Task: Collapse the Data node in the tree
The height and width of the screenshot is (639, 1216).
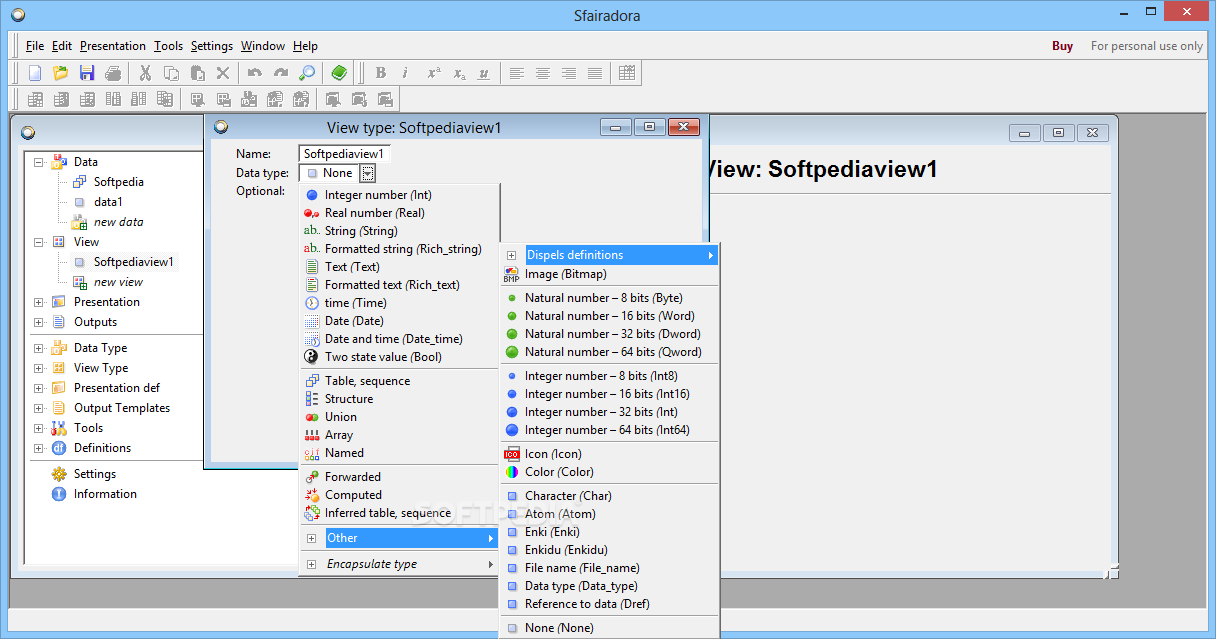Action: click(x=39, y=162)
